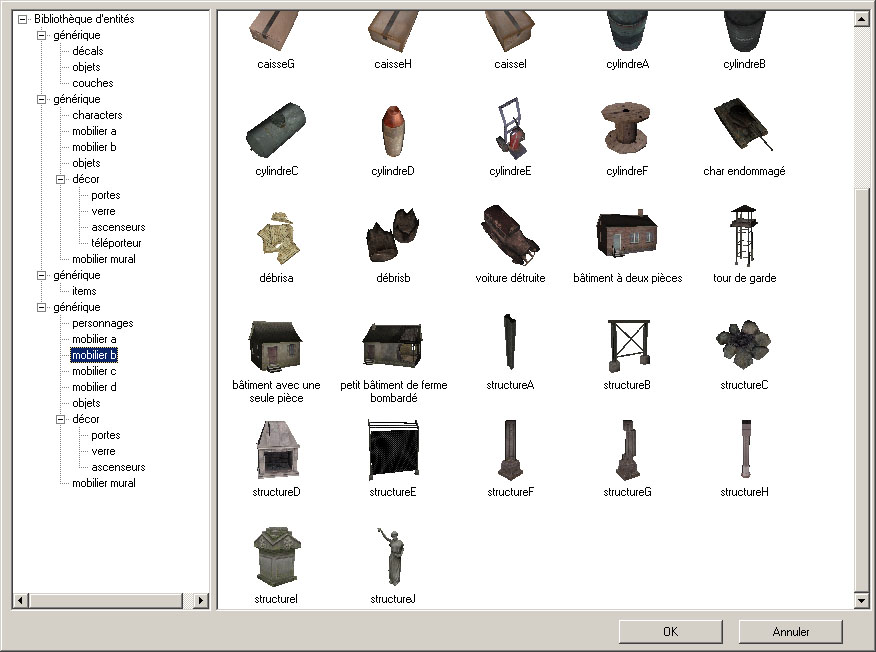
Task: Select Bibliothèque d'entités root label
Action: coord(84,19)
